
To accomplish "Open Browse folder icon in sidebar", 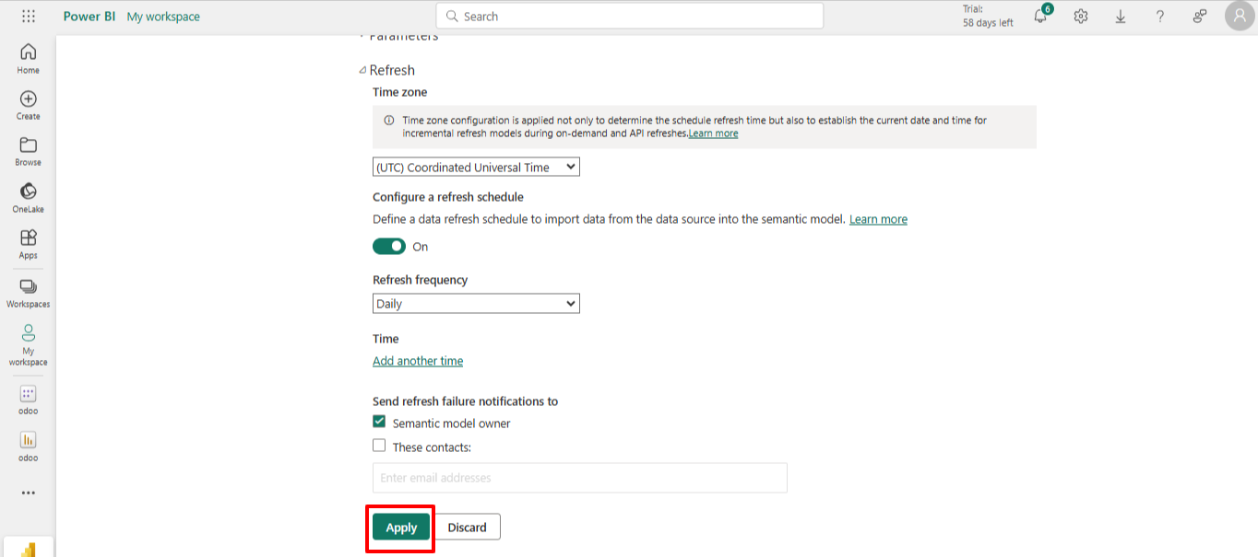I will [x=28, y=150].
